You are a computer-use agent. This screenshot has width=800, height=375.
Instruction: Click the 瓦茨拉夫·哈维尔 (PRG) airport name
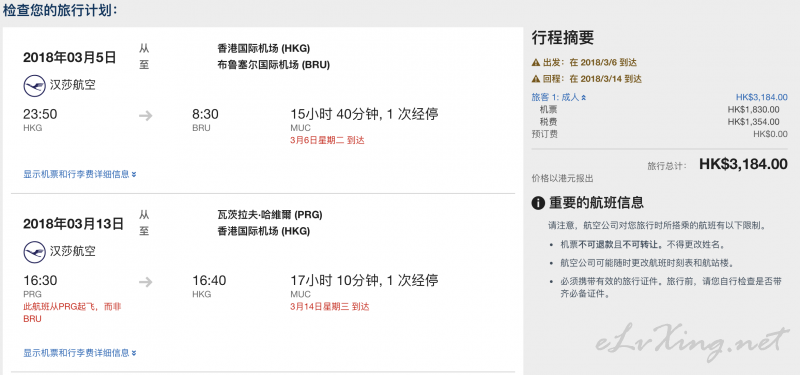click(x=270, y=215)
